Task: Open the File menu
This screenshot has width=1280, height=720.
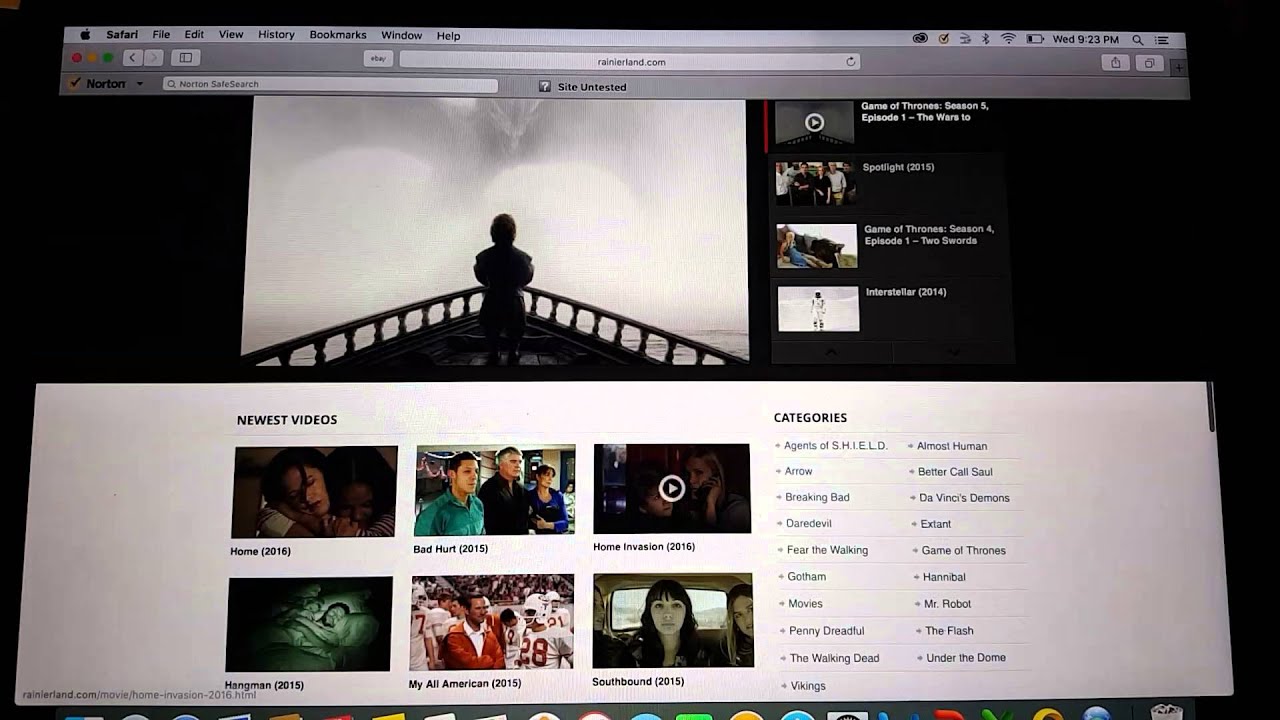Action: pos(161,35)
